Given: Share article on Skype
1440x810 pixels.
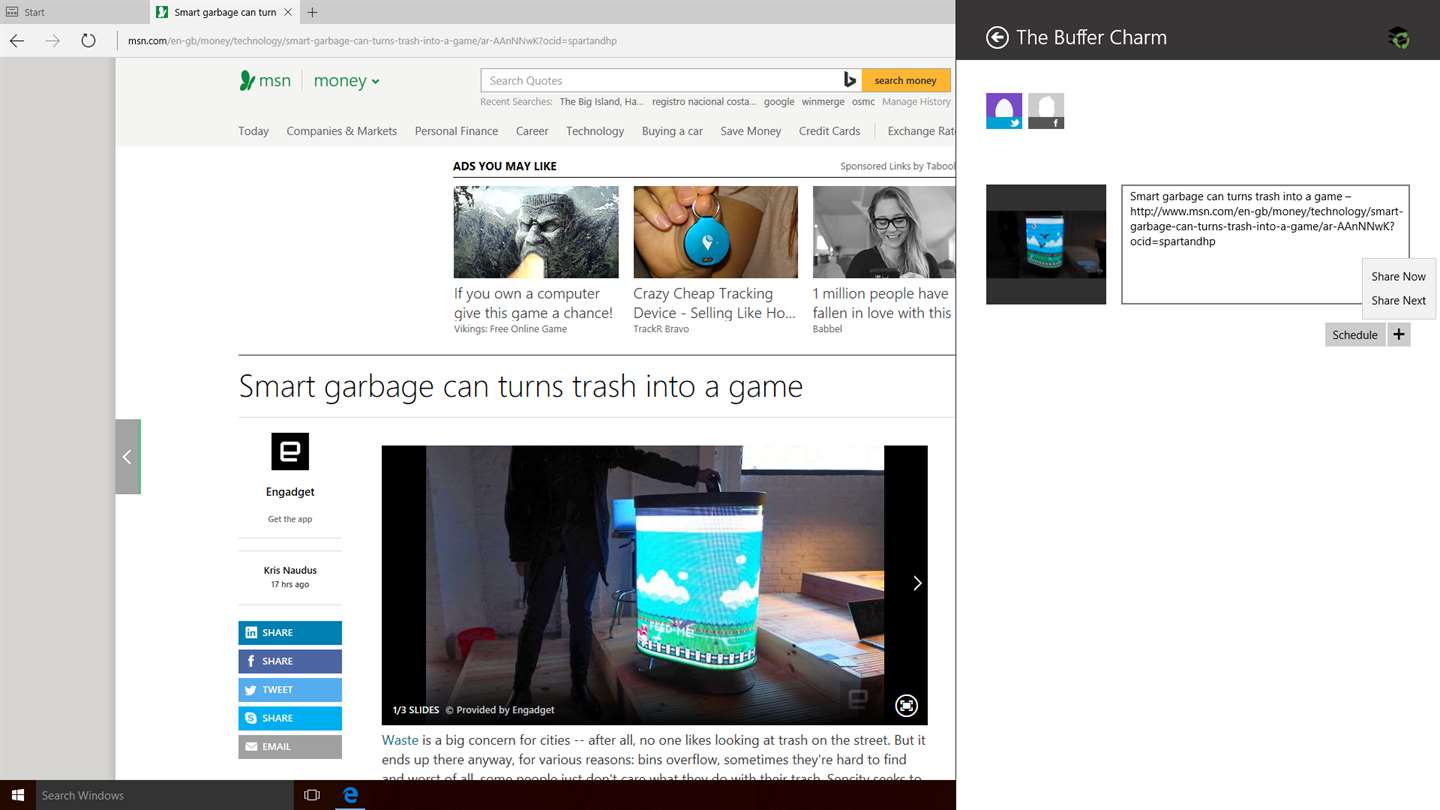Looking at the screenshot, I should pyautogui.click(x=290, y=718).
